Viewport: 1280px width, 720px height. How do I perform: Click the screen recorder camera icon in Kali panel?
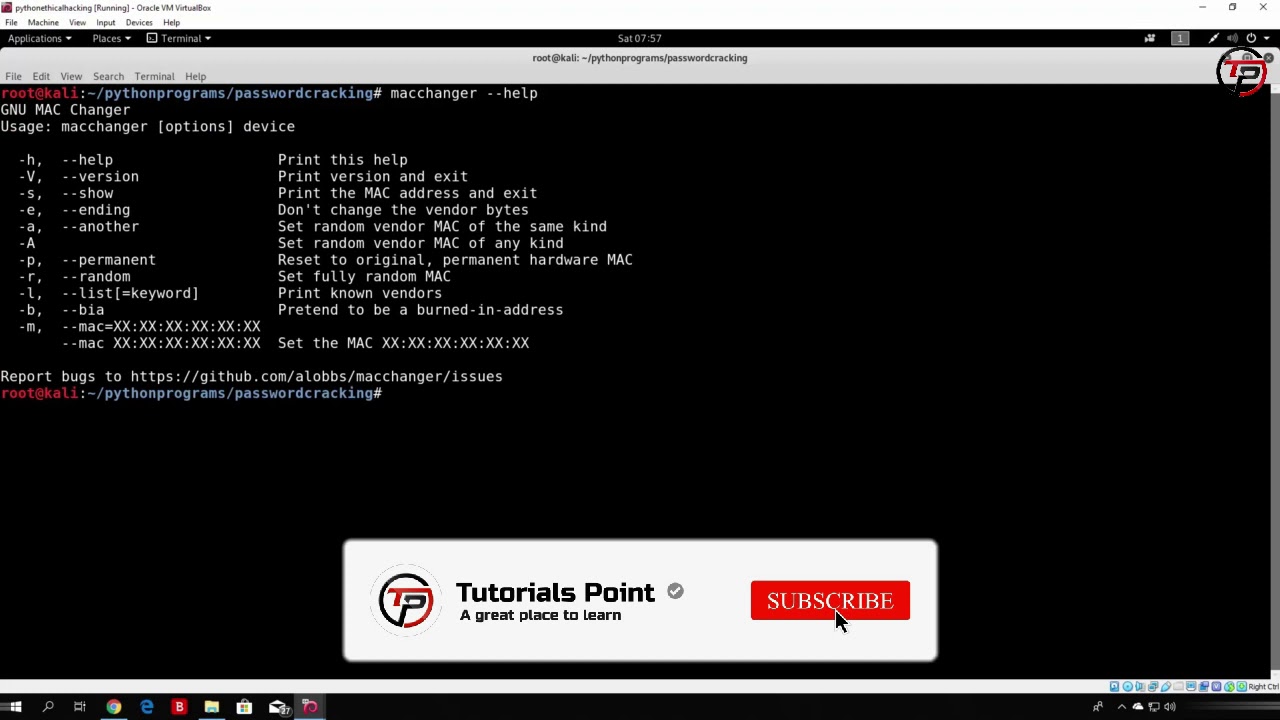1150,38
